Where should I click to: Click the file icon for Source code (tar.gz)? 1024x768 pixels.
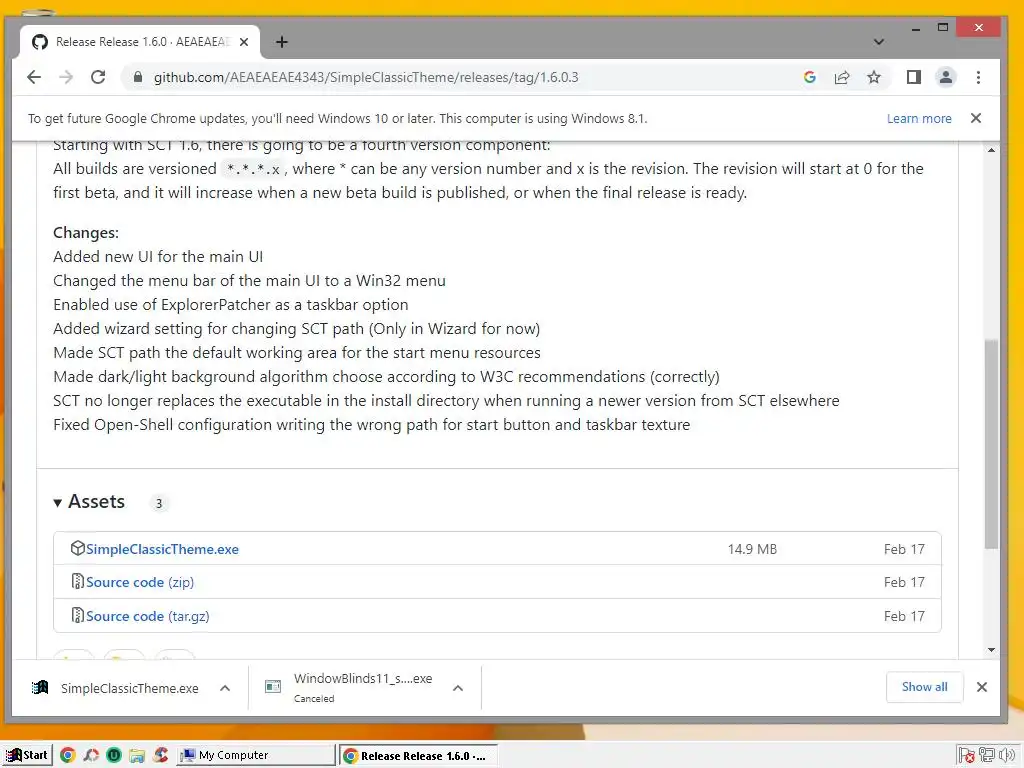pos(77,615)
